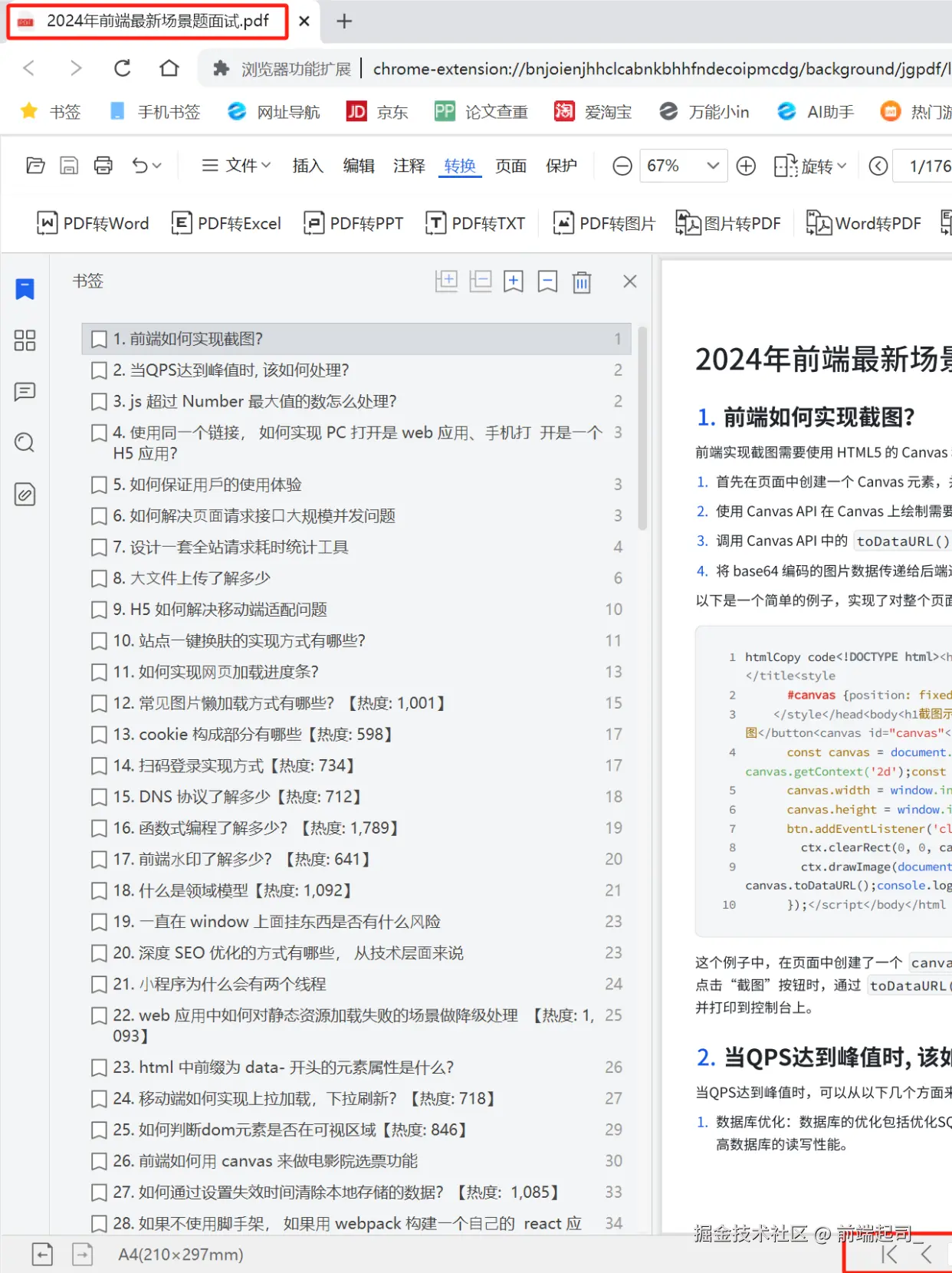This screenshot has height=1273, width=952.
Task: Click PDF转PPT conversion button
Action: [353, 223]
